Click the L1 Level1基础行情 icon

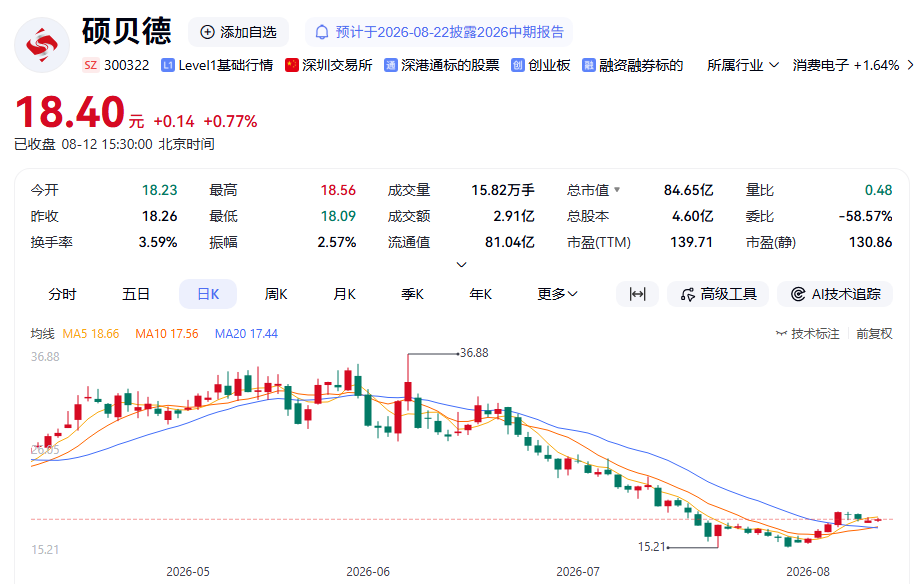tap(168, 65)
